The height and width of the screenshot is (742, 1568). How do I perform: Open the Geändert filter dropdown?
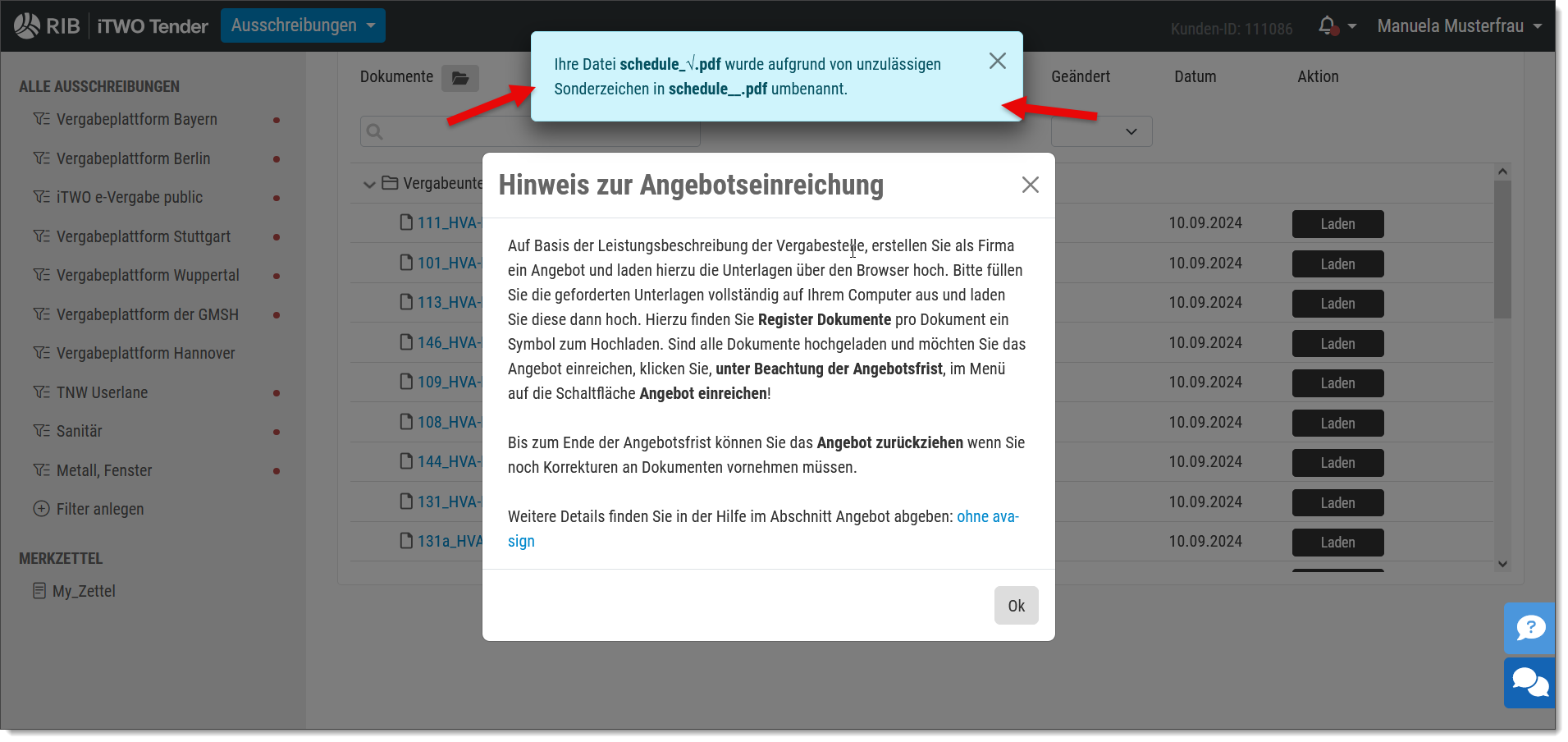[1102, 131]
